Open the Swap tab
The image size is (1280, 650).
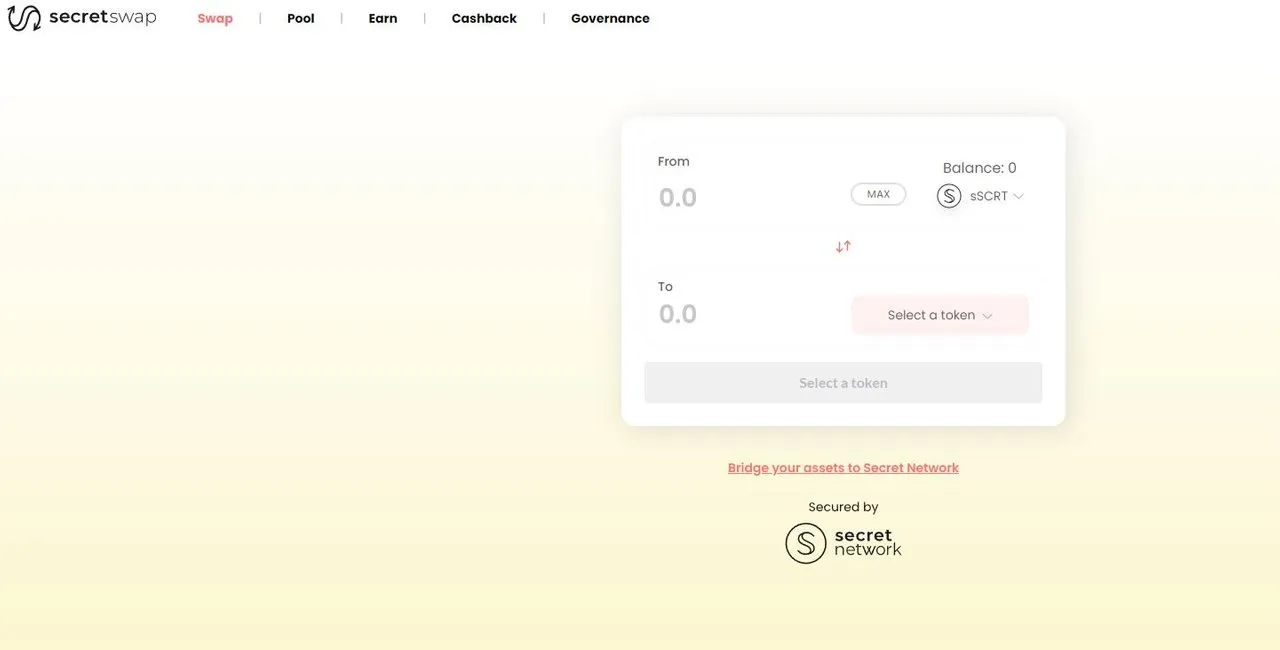click(215, 18)
